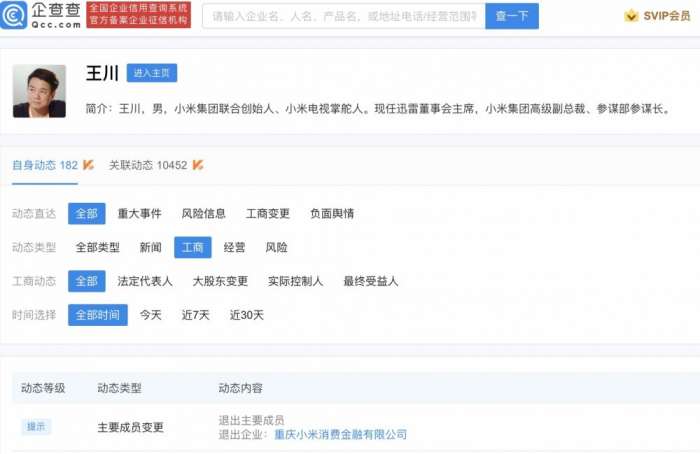Click the 提示 level tag

pyautogui.click(x=36, y=427)
